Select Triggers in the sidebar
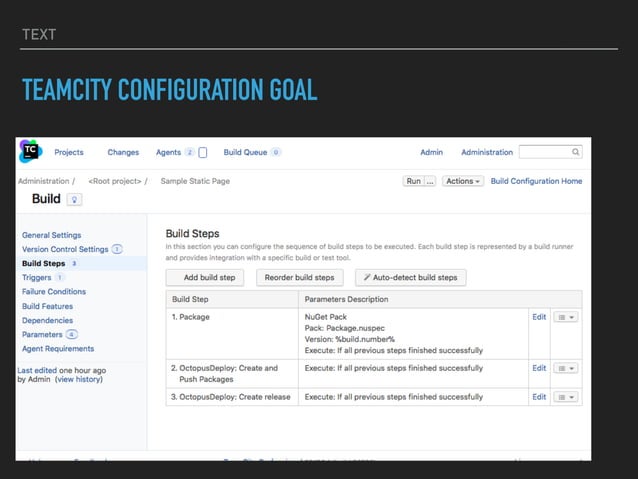Image resolution: width=638 pixels, height=479 pixels. pyautogui.click(x=36, y=277)
